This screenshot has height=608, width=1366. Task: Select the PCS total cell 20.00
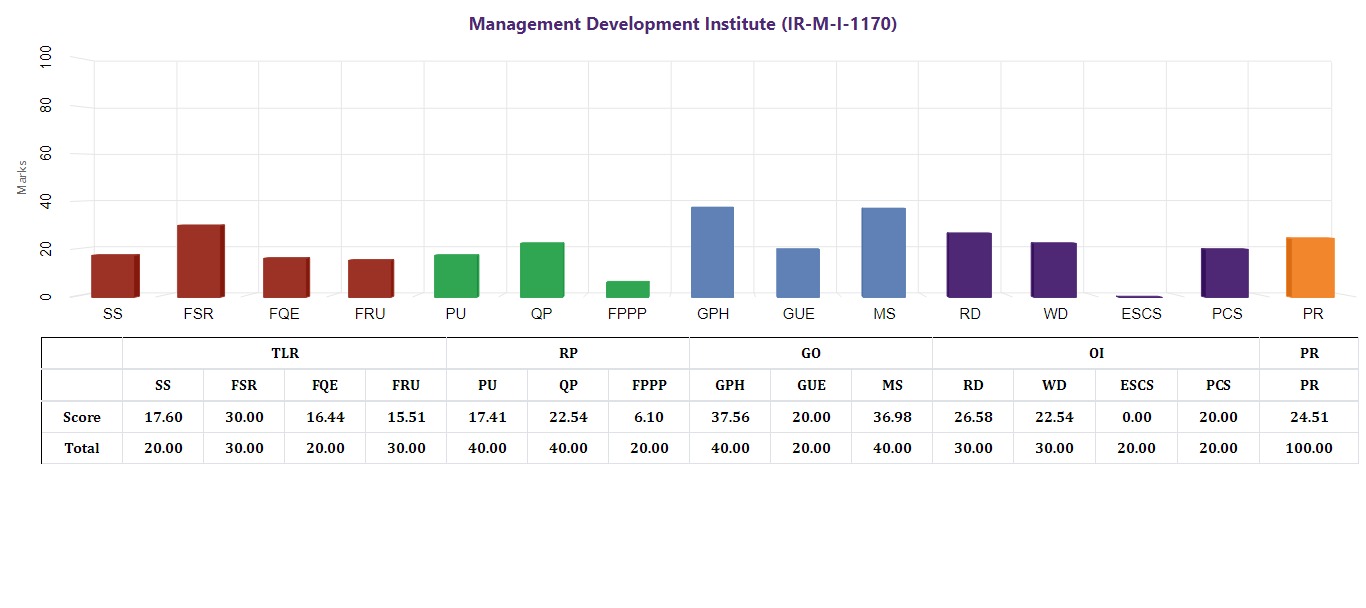1218,448
